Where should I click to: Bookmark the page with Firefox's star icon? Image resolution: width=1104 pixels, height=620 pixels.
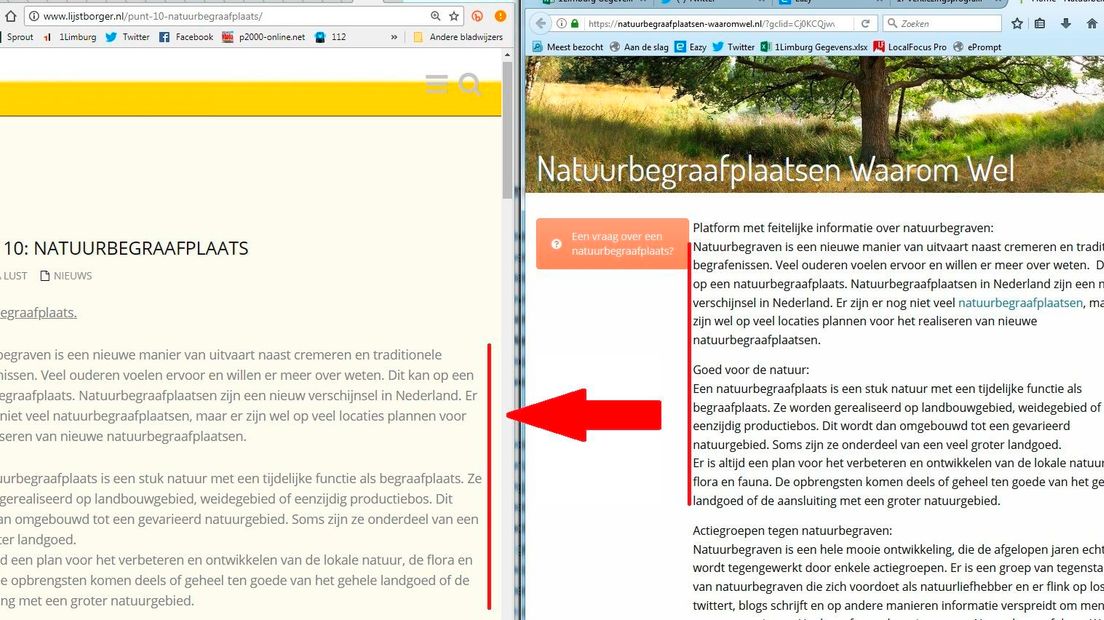point(1017,23)
